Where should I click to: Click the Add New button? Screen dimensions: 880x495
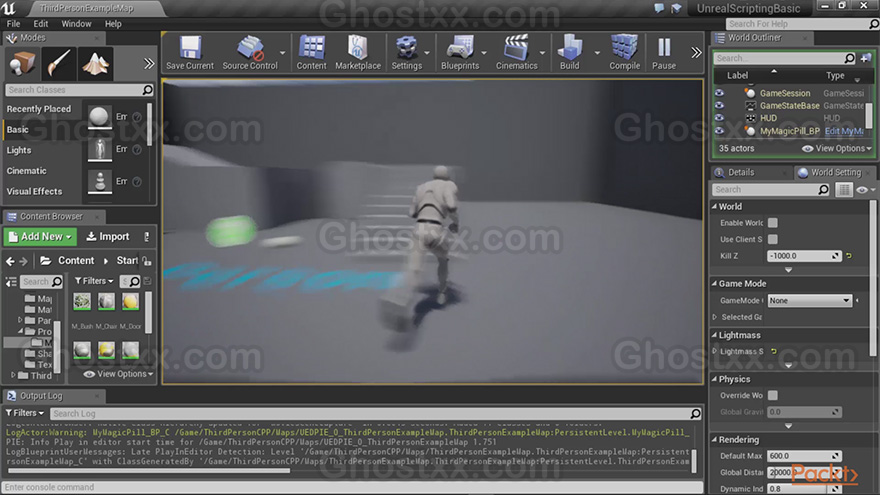click(x=40, y=237)
